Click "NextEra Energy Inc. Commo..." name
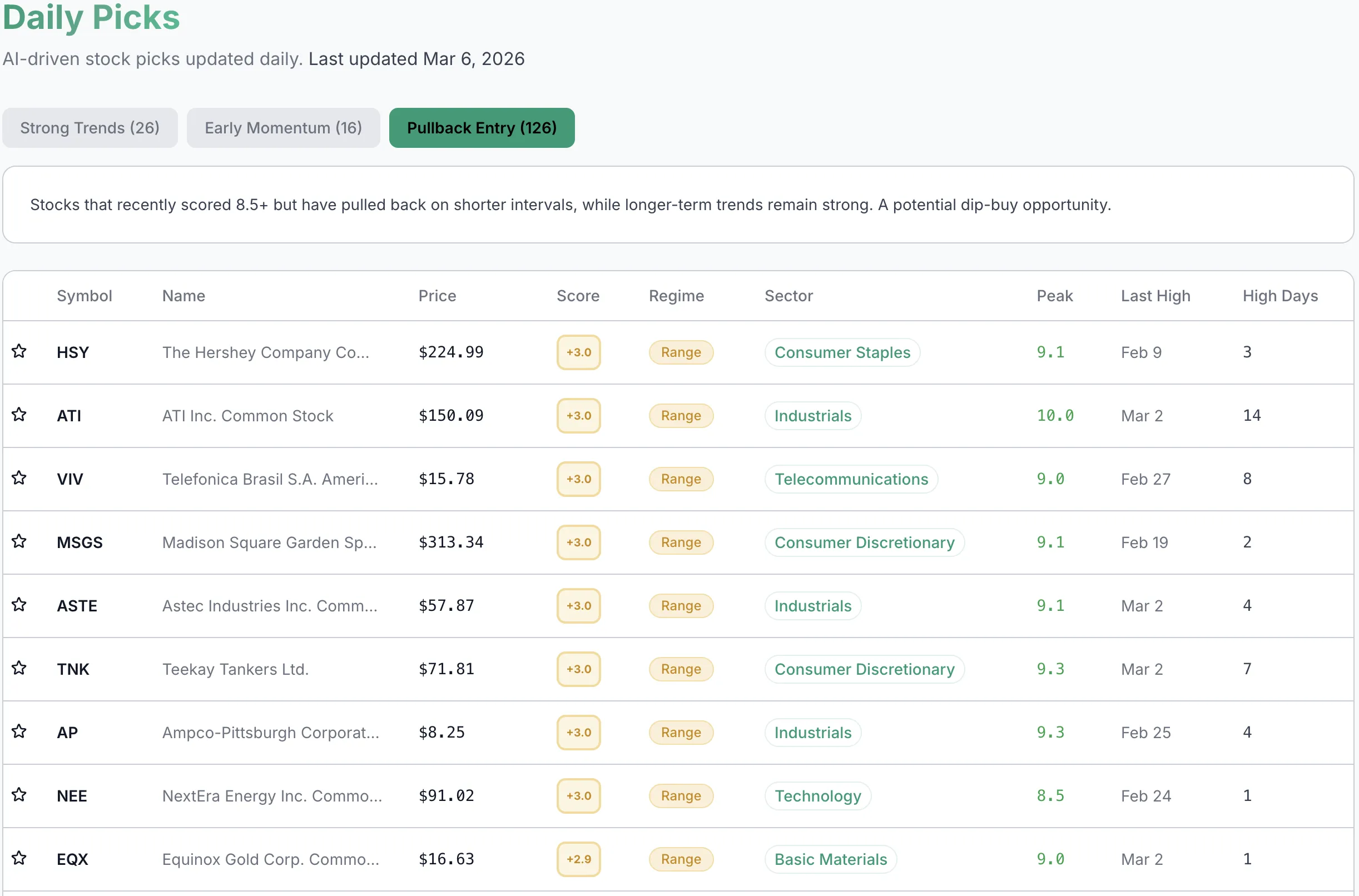Viewport: 1359px width, 896px height. point(272,797)
